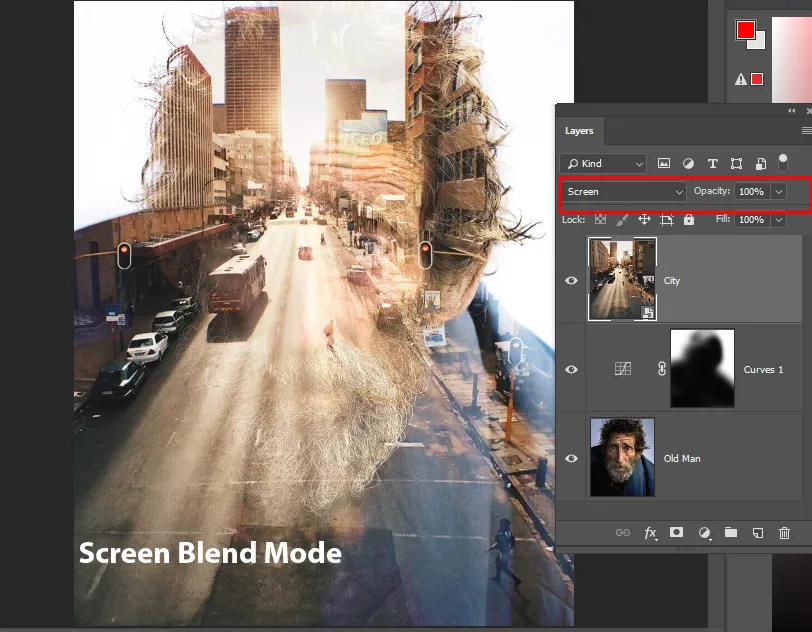The width and height of the screenshot is (812, 632).
Task: Switch to the Layers tab
Action: [x=579, y=131]
